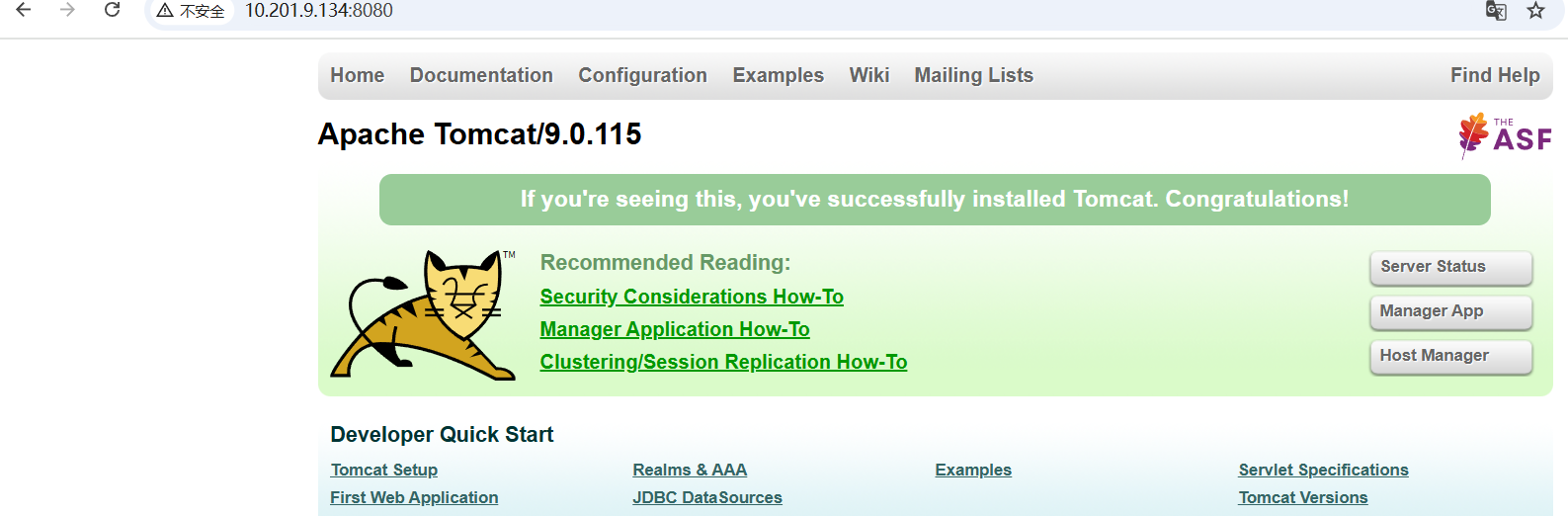
Task: Select Mailing Lists in navigation bar
Action: tap(973, 75)
